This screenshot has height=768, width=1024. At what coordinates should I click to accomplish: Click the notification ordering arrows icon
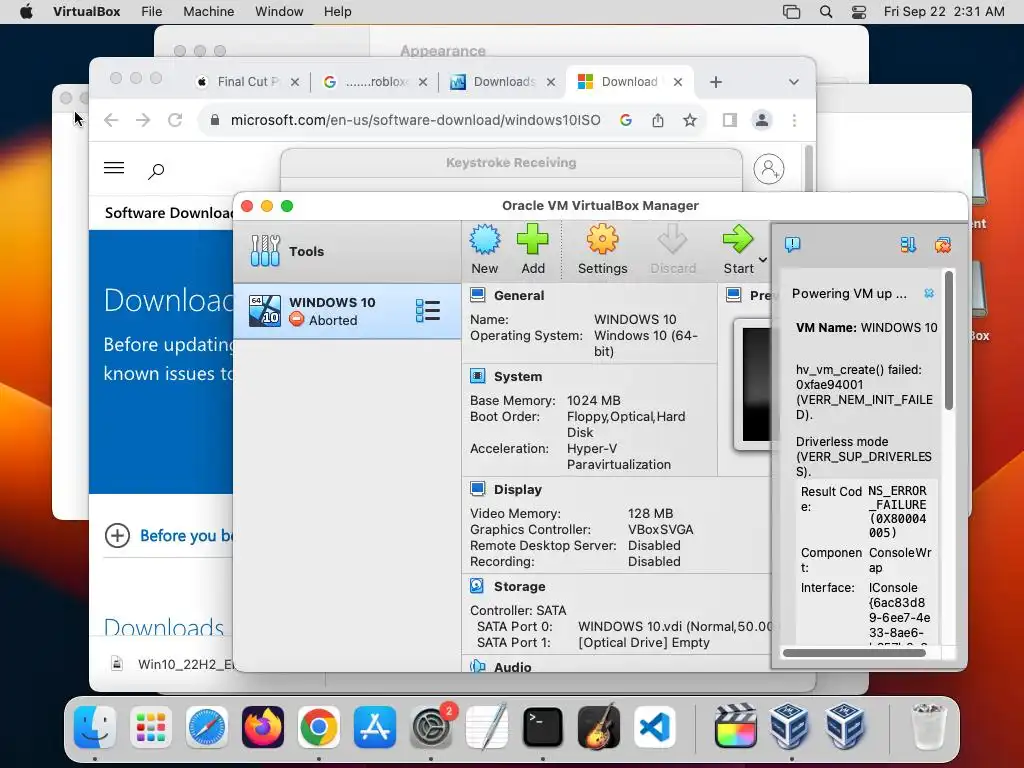(x=908, y=244)
